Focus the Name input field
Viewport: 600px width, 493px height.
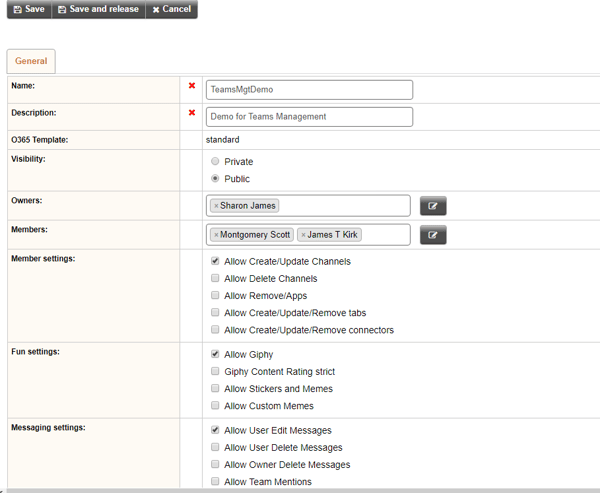click(309, 90)
